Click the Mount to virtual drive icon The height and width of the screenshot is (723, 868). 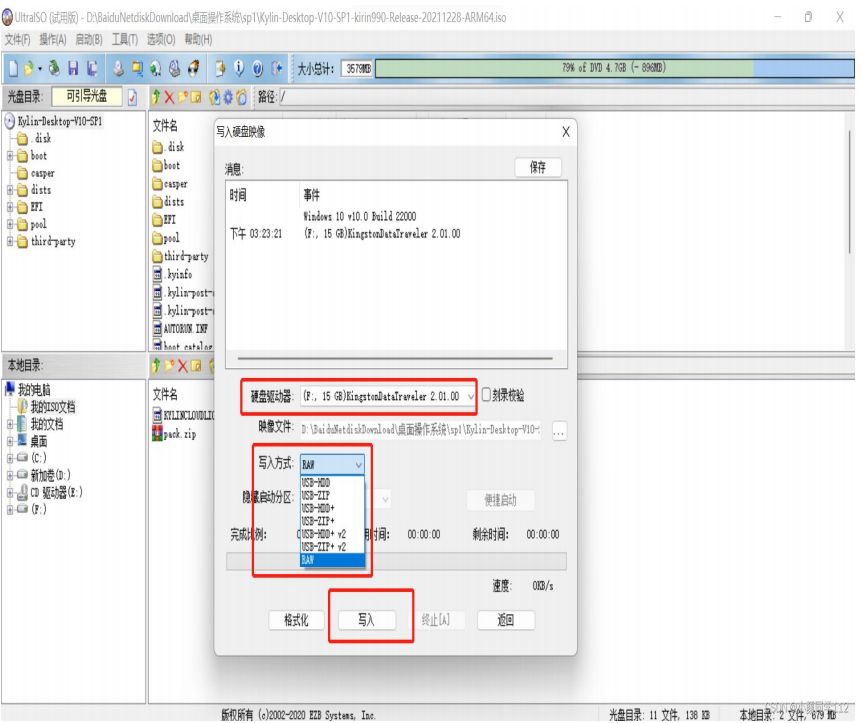[174, 69]
